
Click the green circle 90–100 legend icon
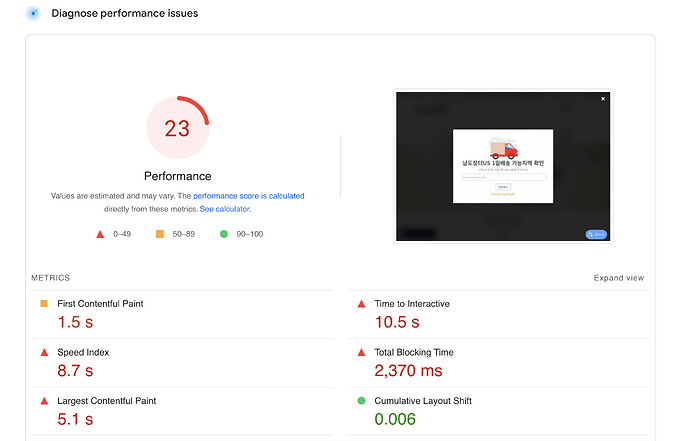(x=223, y=234)
